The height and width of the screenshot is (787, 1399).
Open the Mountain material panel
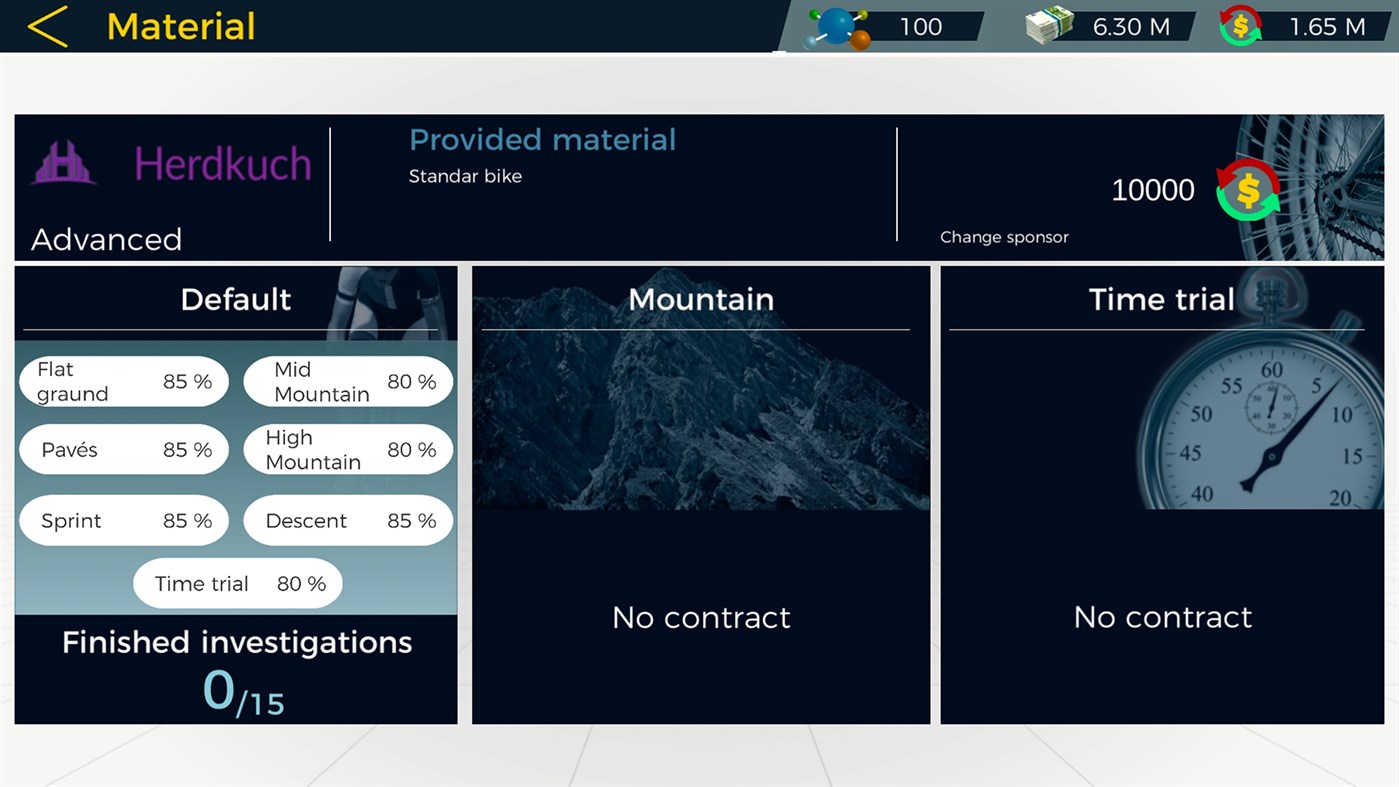701,495
